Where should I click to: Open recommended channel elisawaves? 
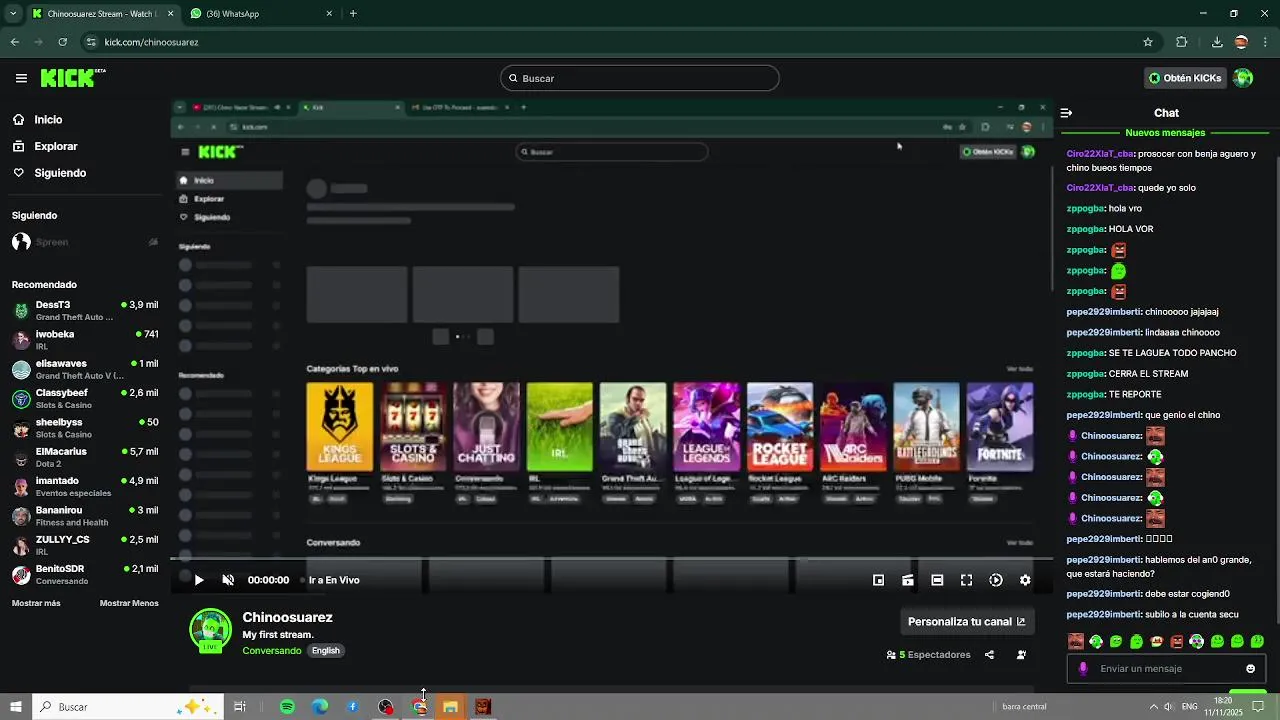(x=85, y=369)
